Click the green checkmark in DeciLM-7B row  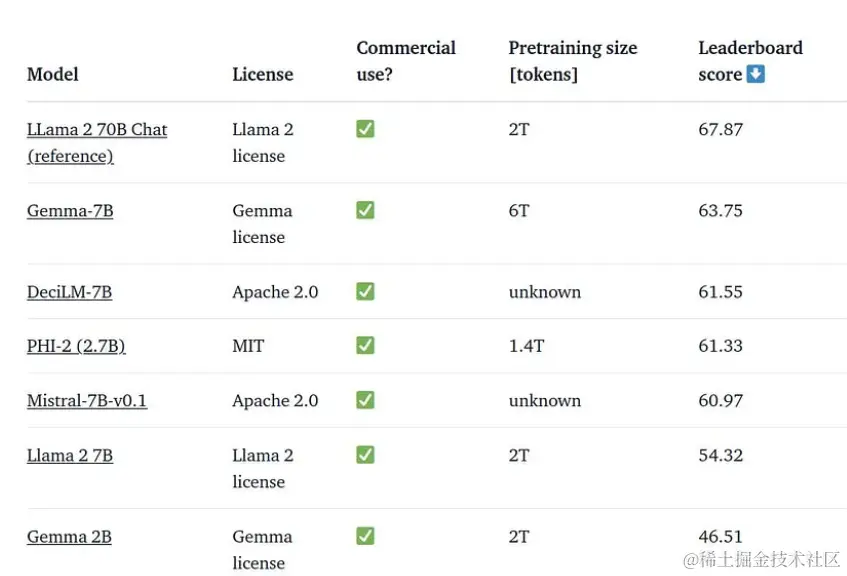[365, 291]
